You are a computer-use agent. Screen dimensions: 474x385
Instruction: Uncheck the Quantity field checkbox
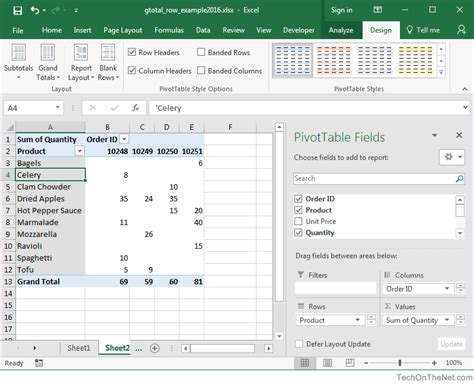click(x=298, y=233)
